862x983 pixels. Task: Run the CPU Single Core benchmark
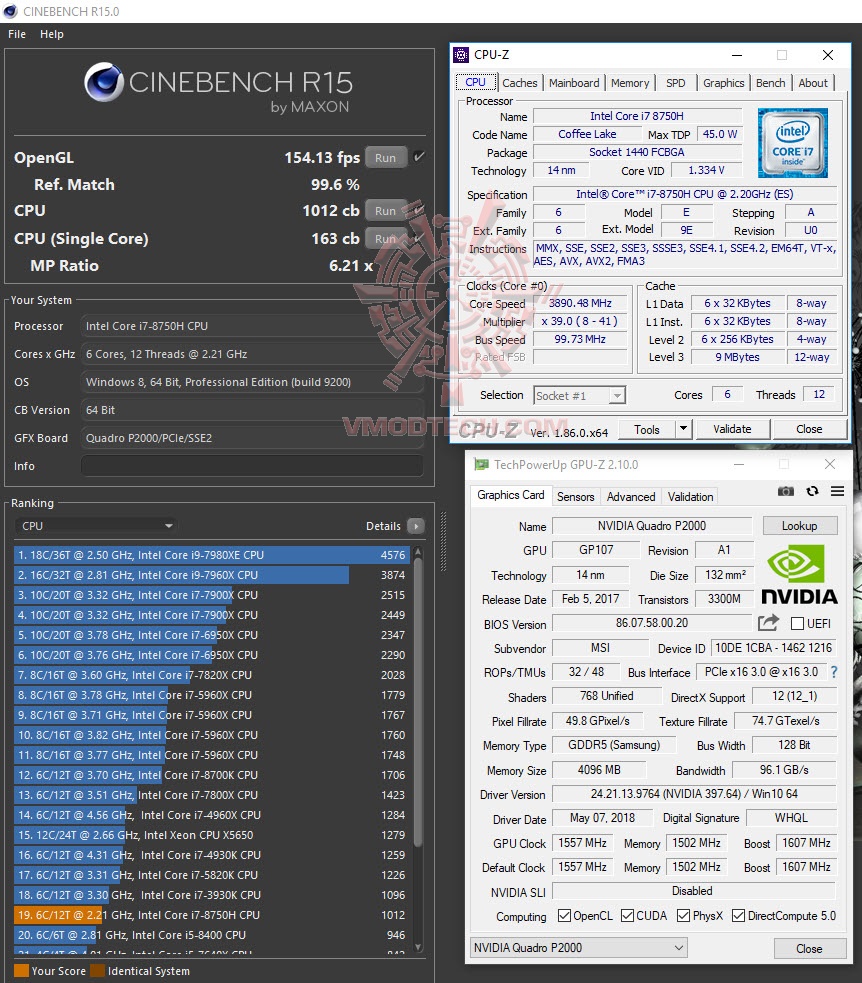tap(386, 238)
